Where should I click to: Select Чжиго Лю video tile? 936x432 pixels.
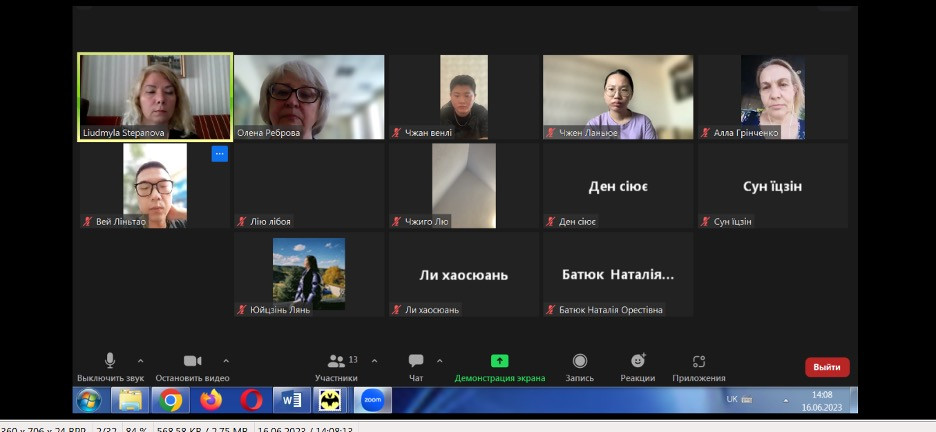tap(464, 186)
